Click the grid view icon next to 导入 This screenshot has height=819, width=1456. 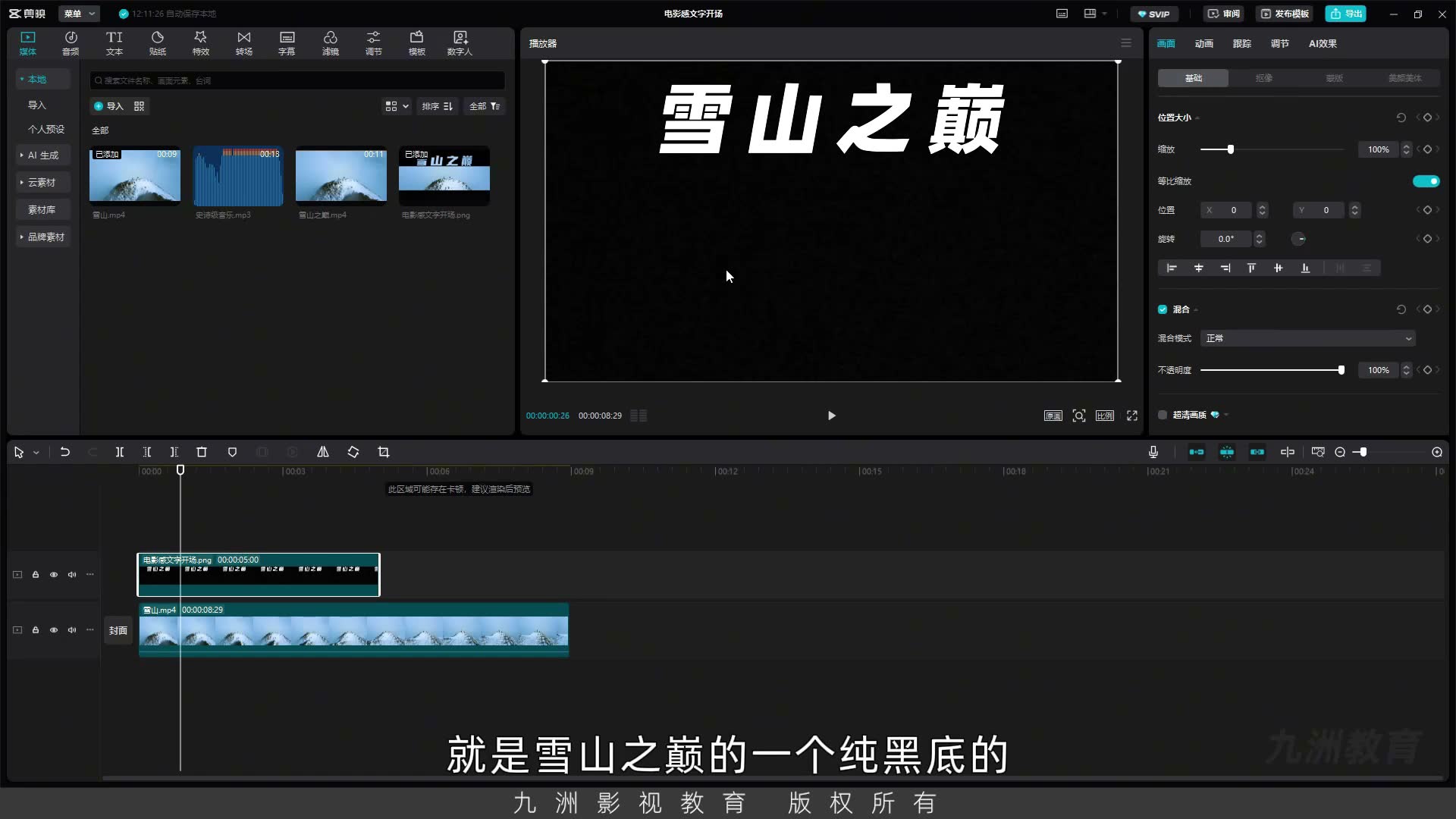[139, 106]
